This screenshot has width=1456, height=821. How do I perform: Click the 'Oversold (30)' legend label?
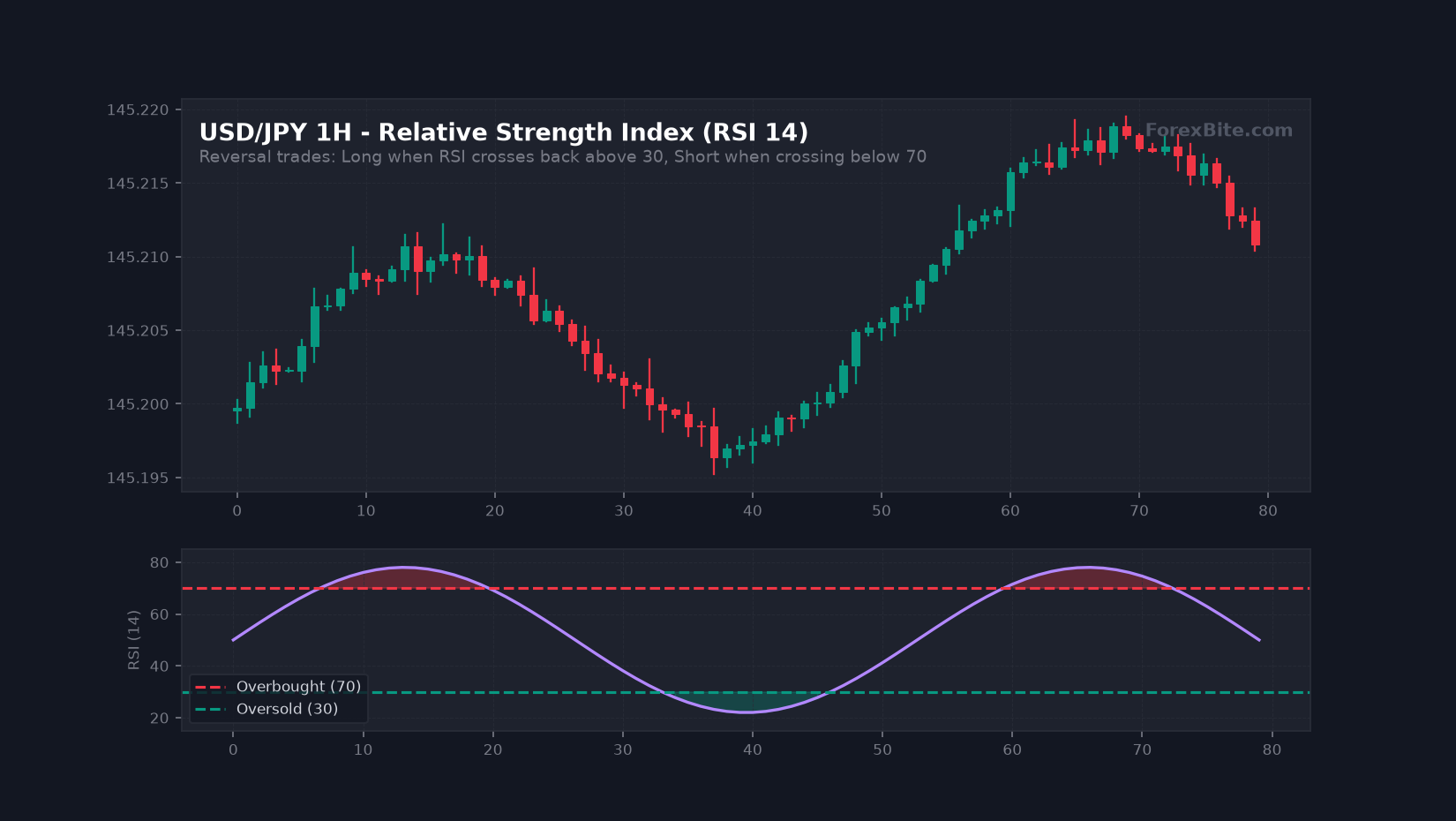pyautogui.click(x=288, y=709)
